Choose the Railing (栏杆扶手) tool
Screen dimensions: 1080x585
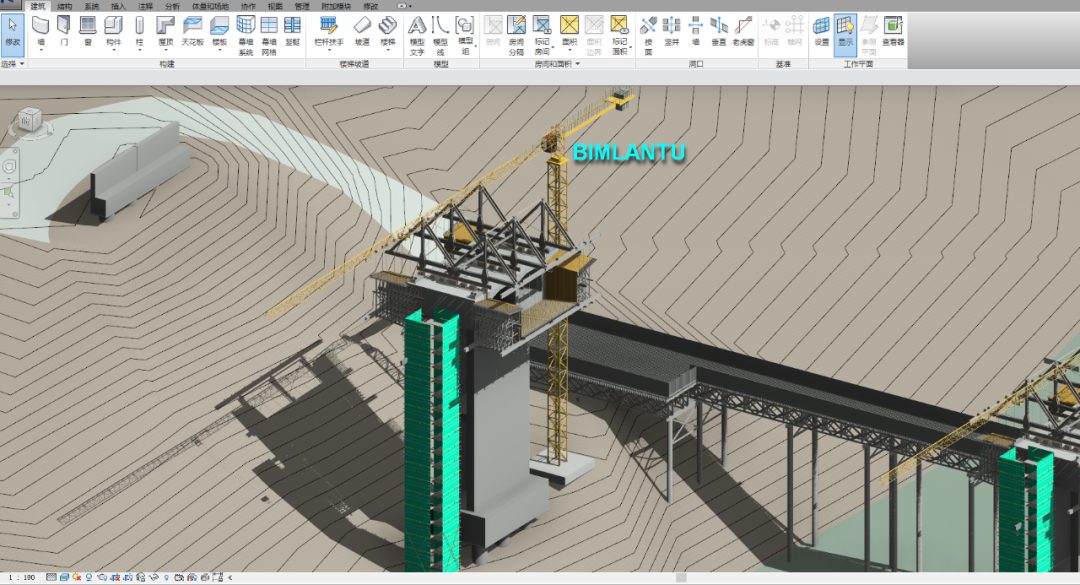click(x=329, y=31)
